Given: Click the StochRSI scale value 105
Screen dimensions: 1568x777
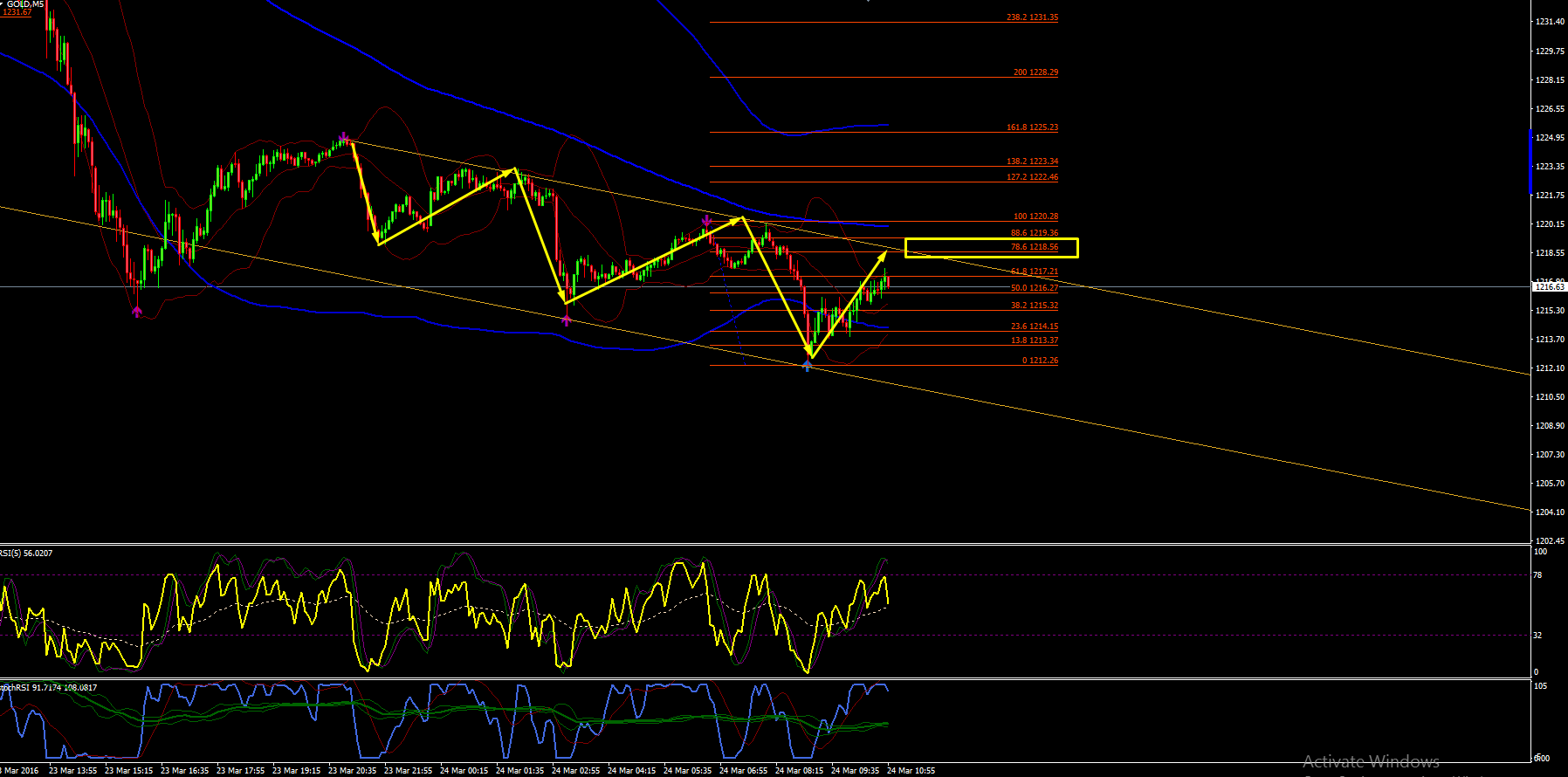Looking at the screenshot, I should (x=1541, y=687).
